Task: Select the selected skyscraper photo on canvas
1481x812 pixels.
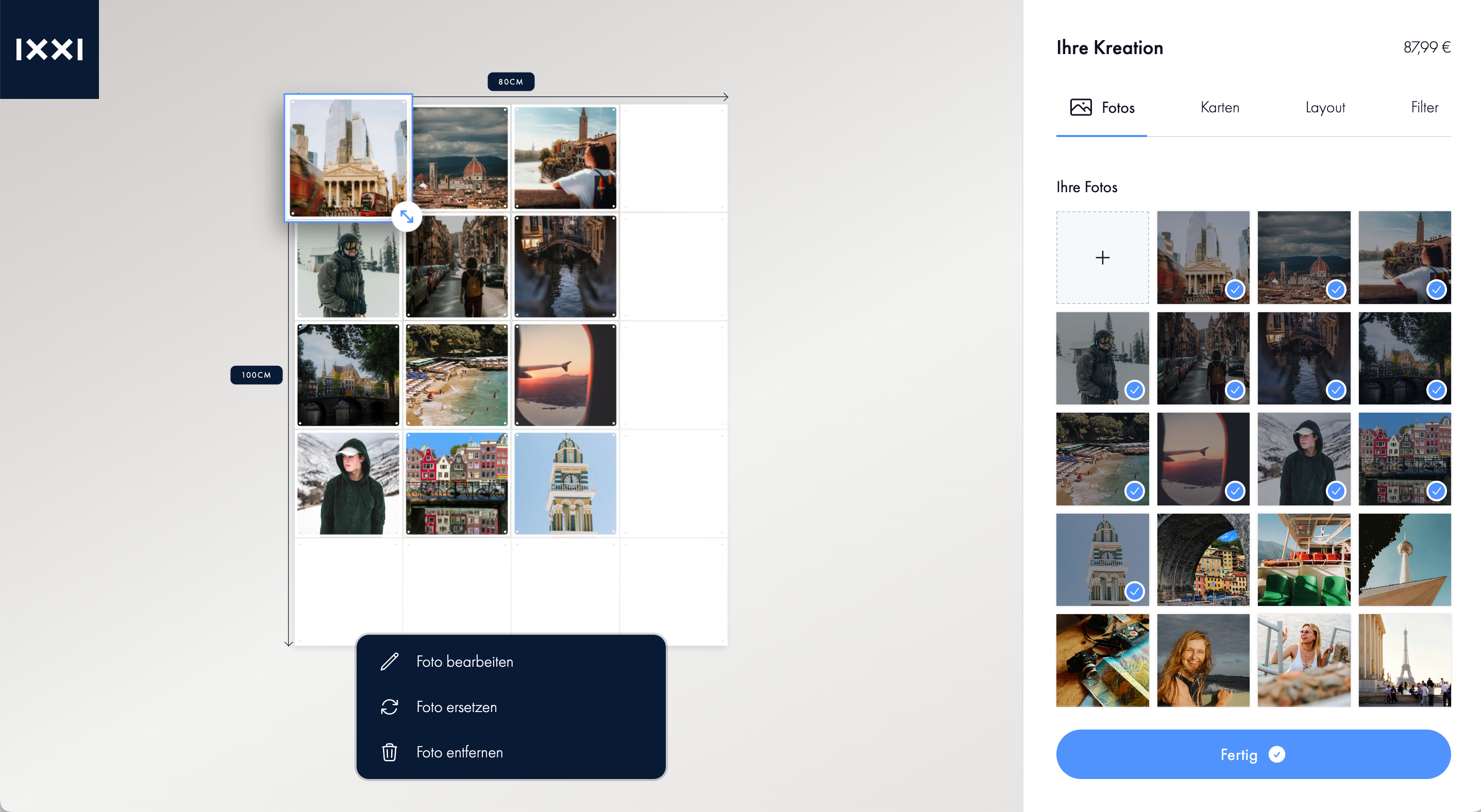Action: coord(348,158)
